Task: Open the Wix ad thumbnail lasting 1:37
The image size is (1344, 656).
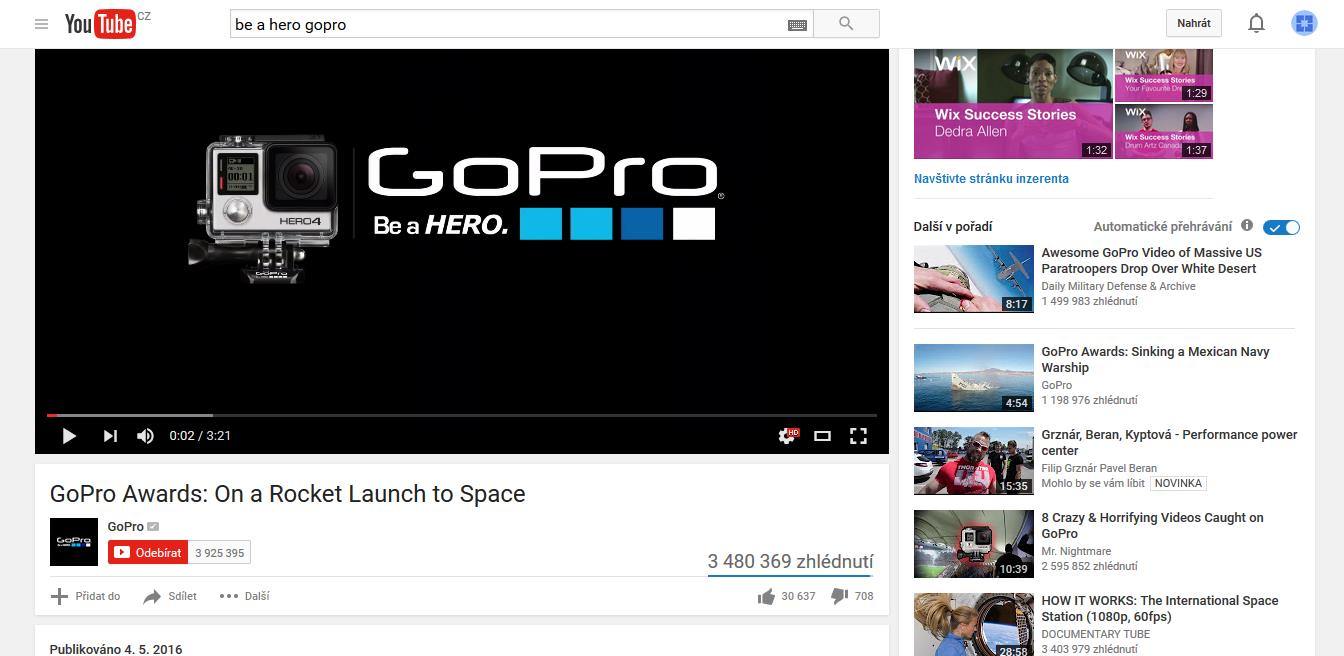Action: [1164, 132]
